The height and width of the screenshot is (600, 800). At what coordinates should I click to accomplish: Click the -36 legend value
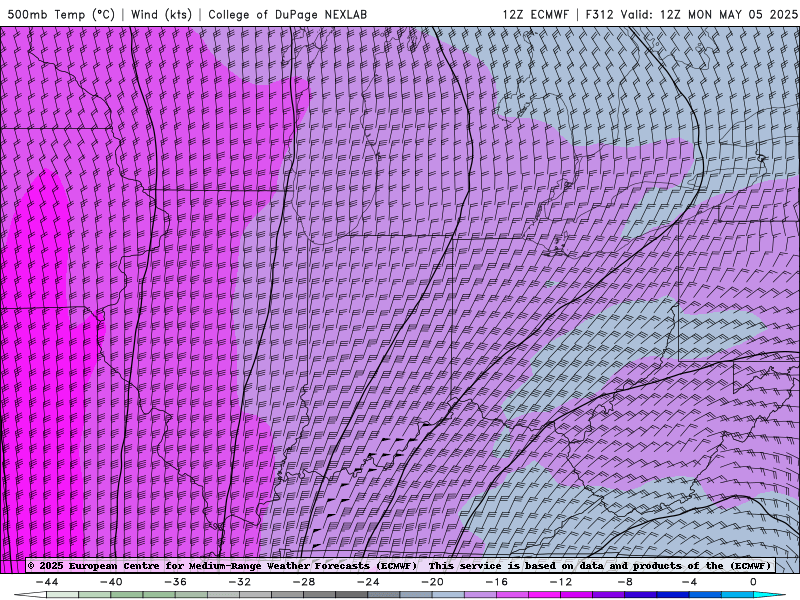pyautogui.click(x=176, y=582)
